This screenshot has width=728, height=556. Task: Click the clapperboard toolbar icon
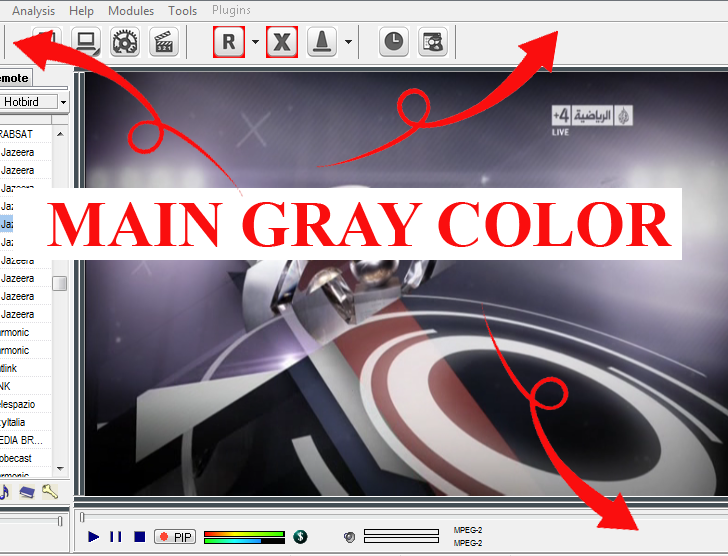[163, 42]
